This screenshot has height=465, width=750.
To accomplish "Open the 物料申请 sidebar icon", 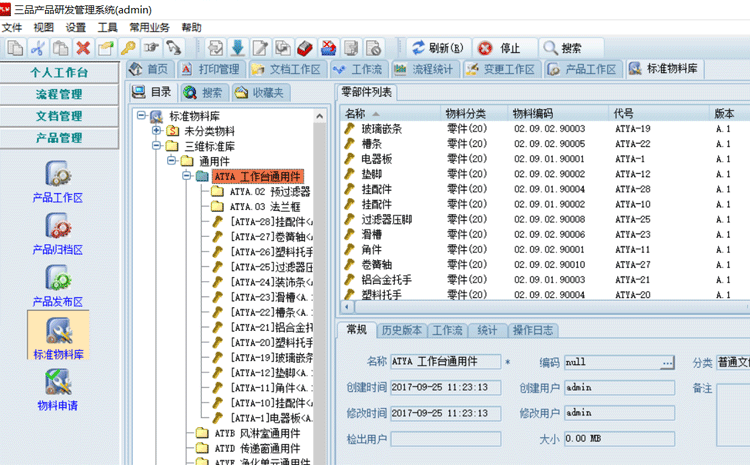I will [58, 389].
